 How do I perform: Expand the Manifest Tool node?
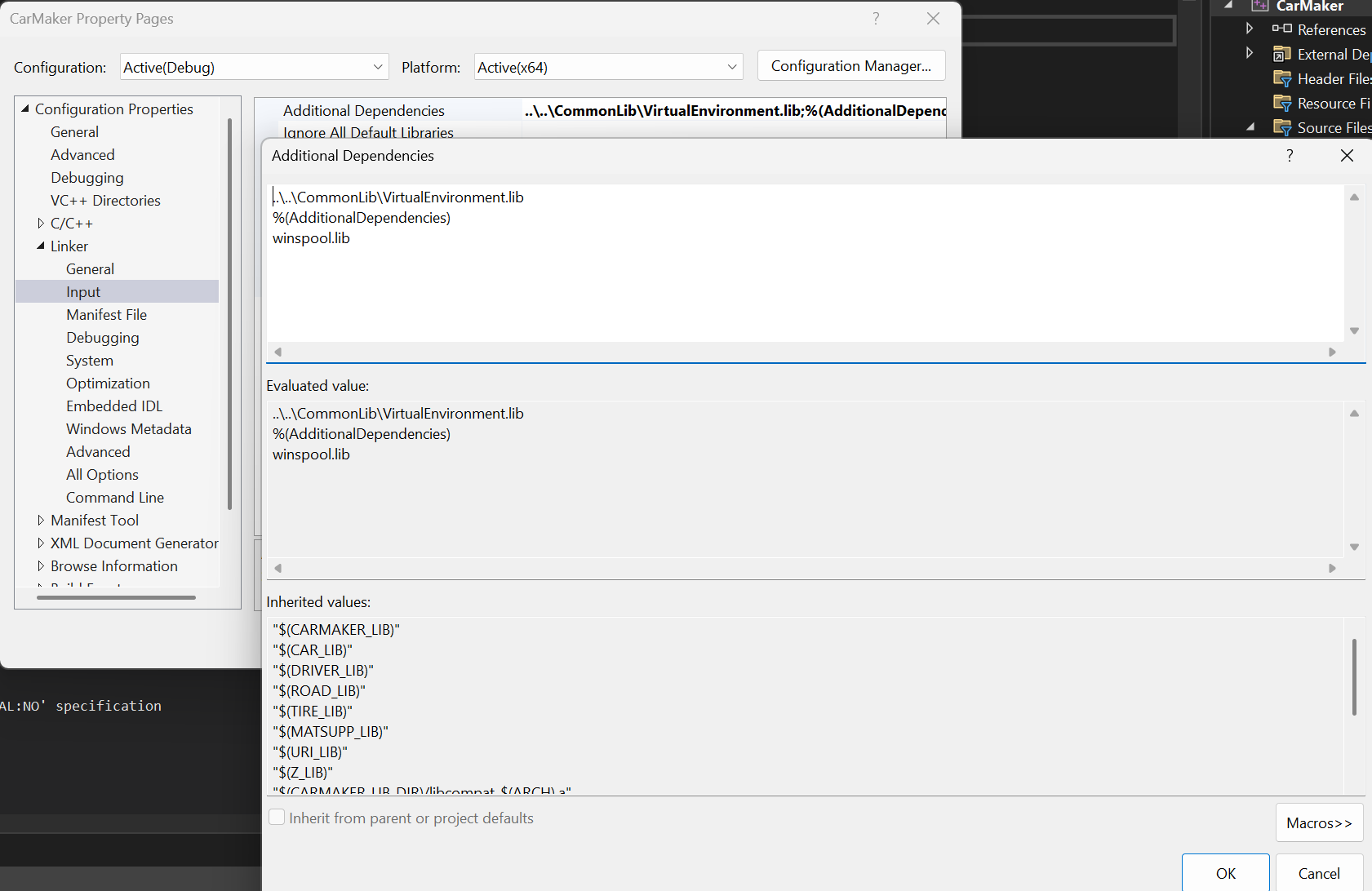point(41,520)
